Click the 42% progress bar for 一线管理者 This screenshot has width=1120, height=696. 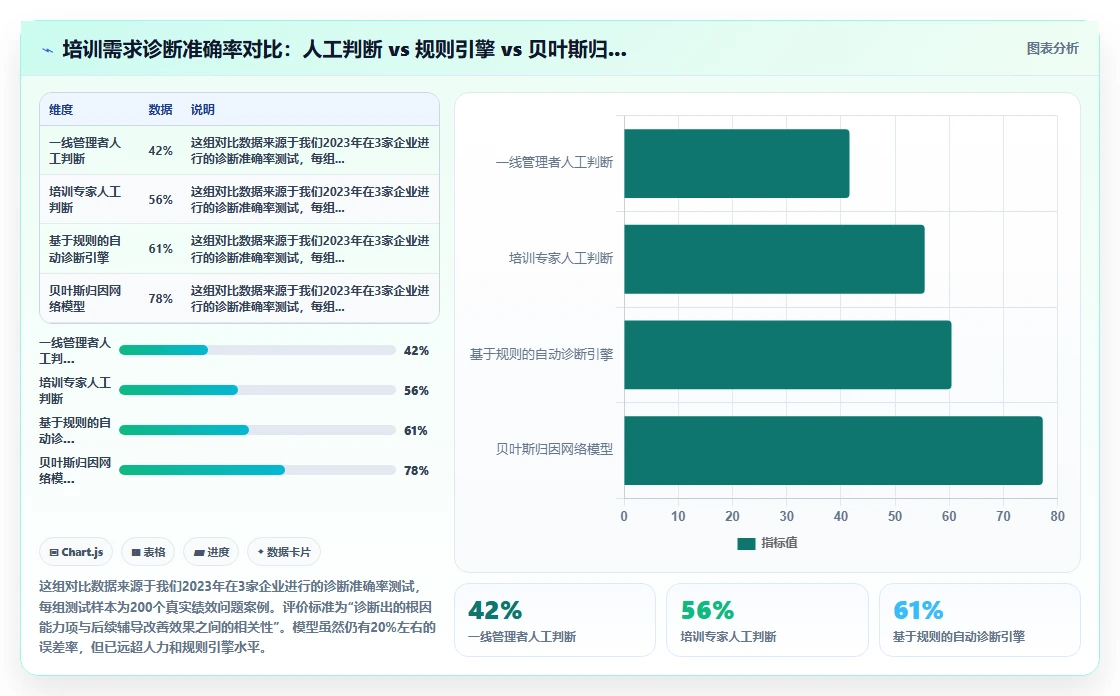[x=257, y=350]
